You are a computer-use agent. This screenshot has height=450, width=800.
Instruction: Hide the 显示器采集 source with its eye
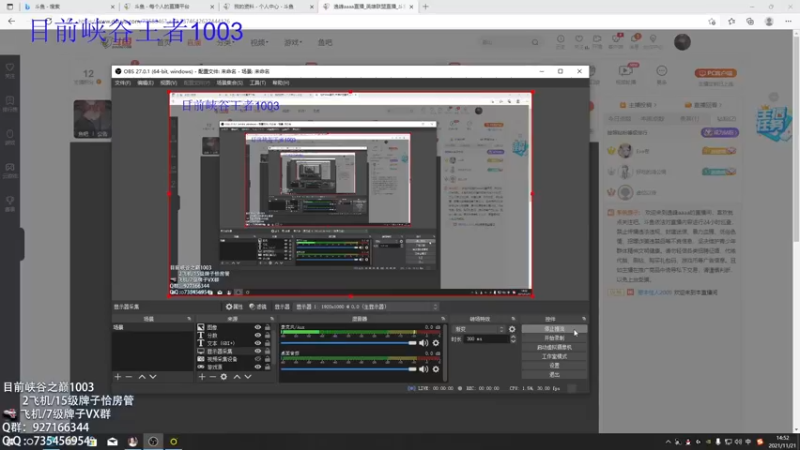point(258,351)
